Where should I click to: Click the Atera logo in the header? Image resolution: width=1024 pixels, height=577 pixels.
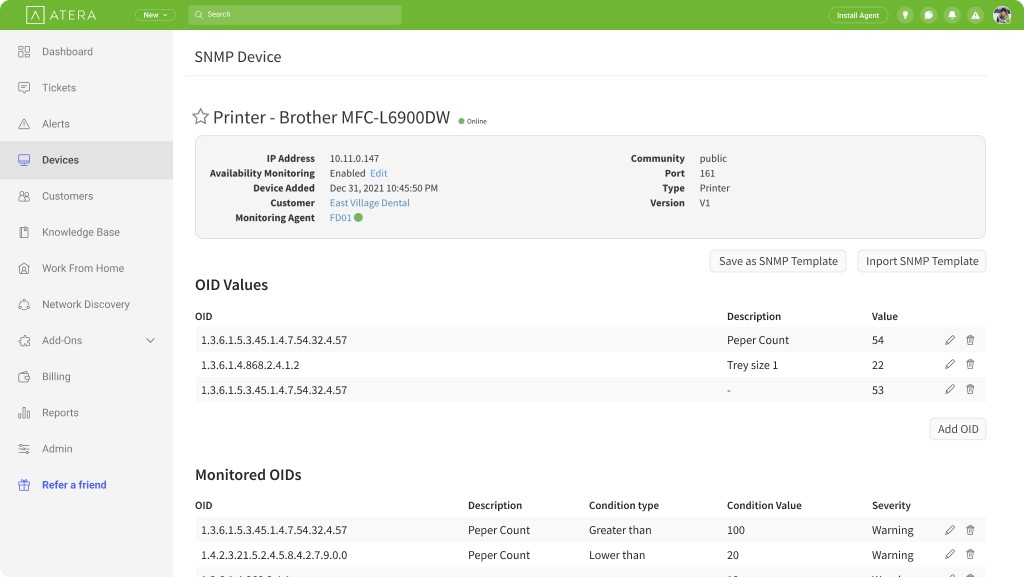tap(61, 15)
